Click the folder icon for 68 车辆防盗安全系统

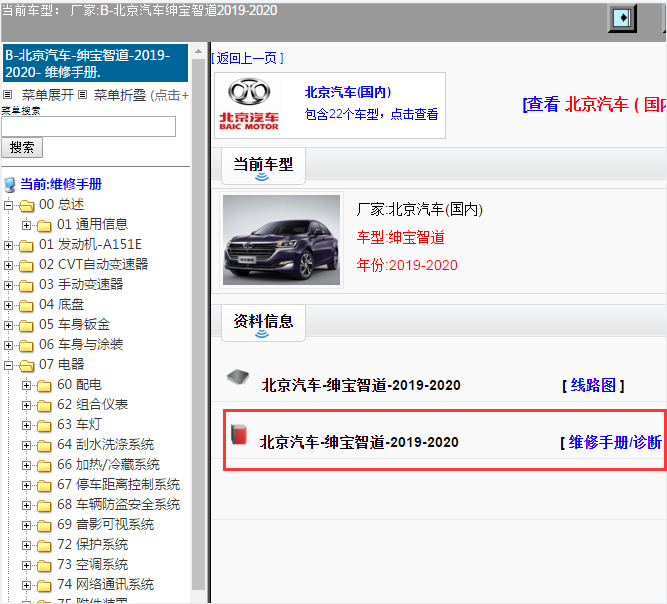click(44, 506)
